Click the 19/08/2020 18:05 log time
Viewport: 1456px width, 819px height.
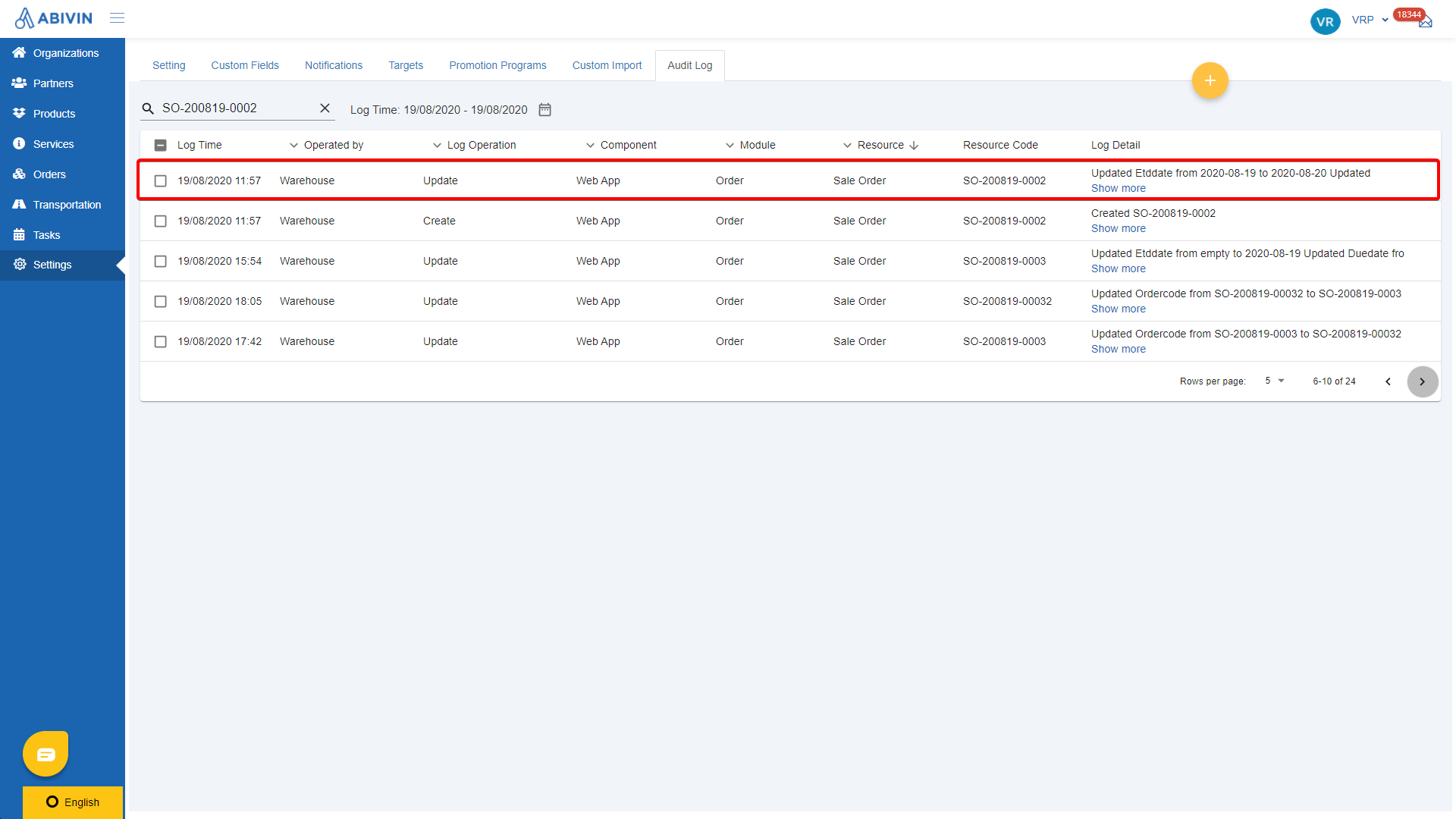point(219,302)
